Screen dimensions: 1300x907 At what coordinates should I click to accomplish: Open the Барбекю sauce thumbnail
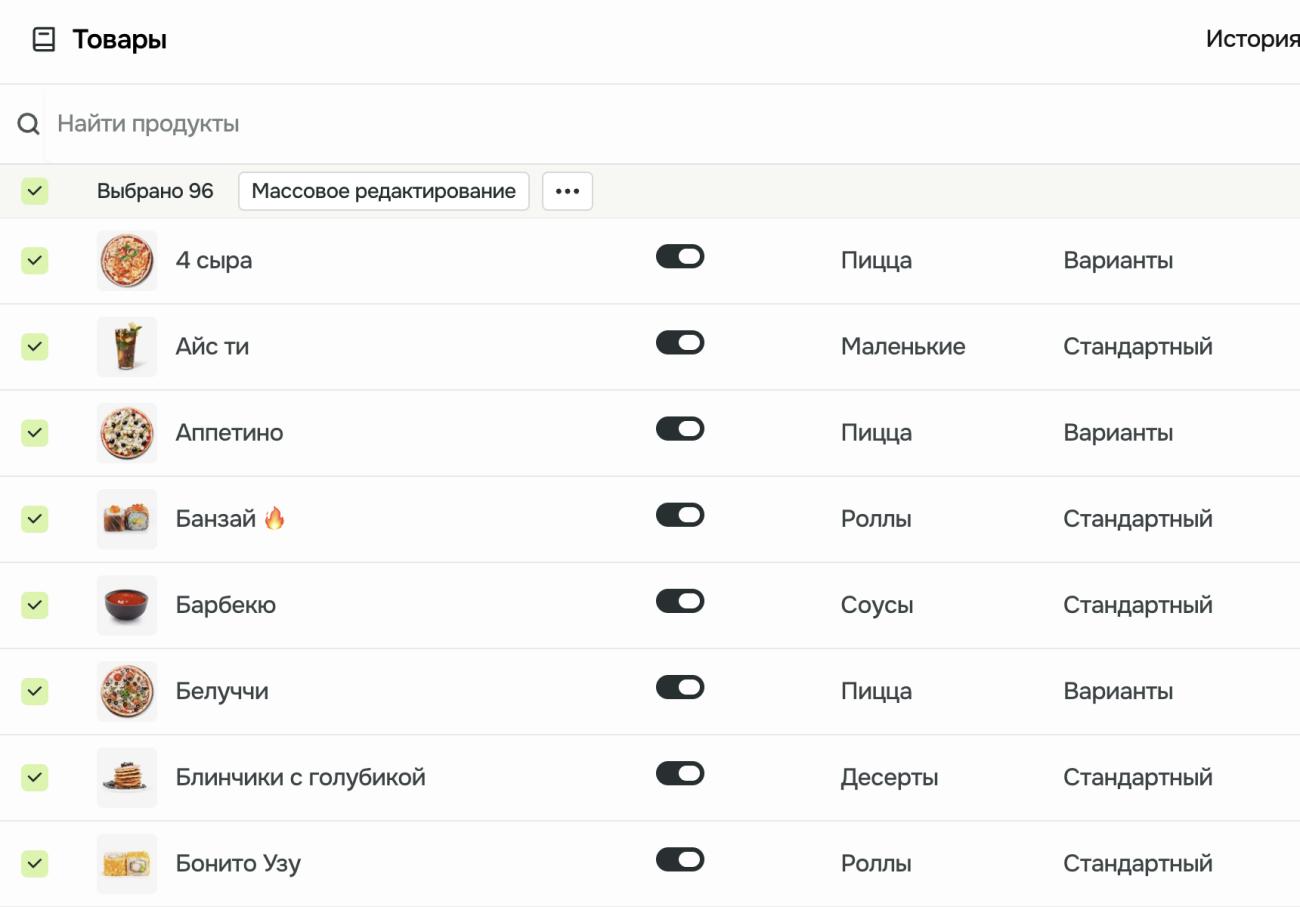(x=127, y=605)
